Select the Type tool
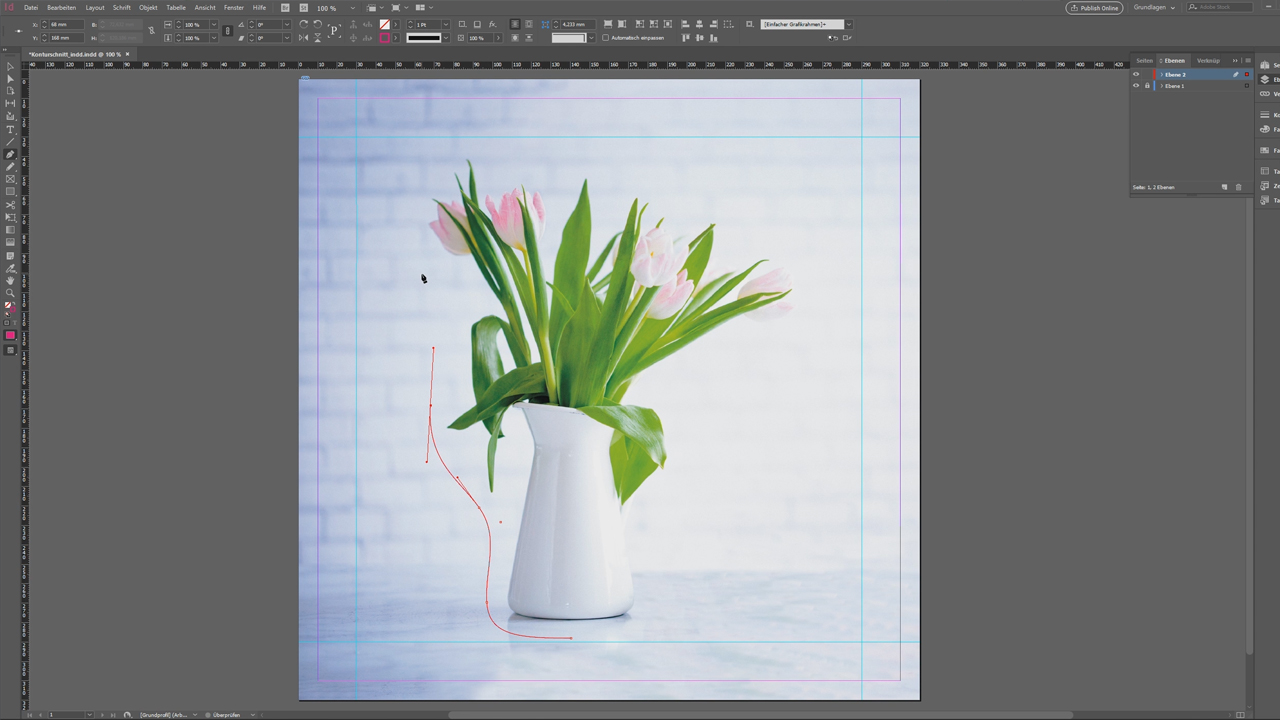1280x720 pixels. [11, 129]
